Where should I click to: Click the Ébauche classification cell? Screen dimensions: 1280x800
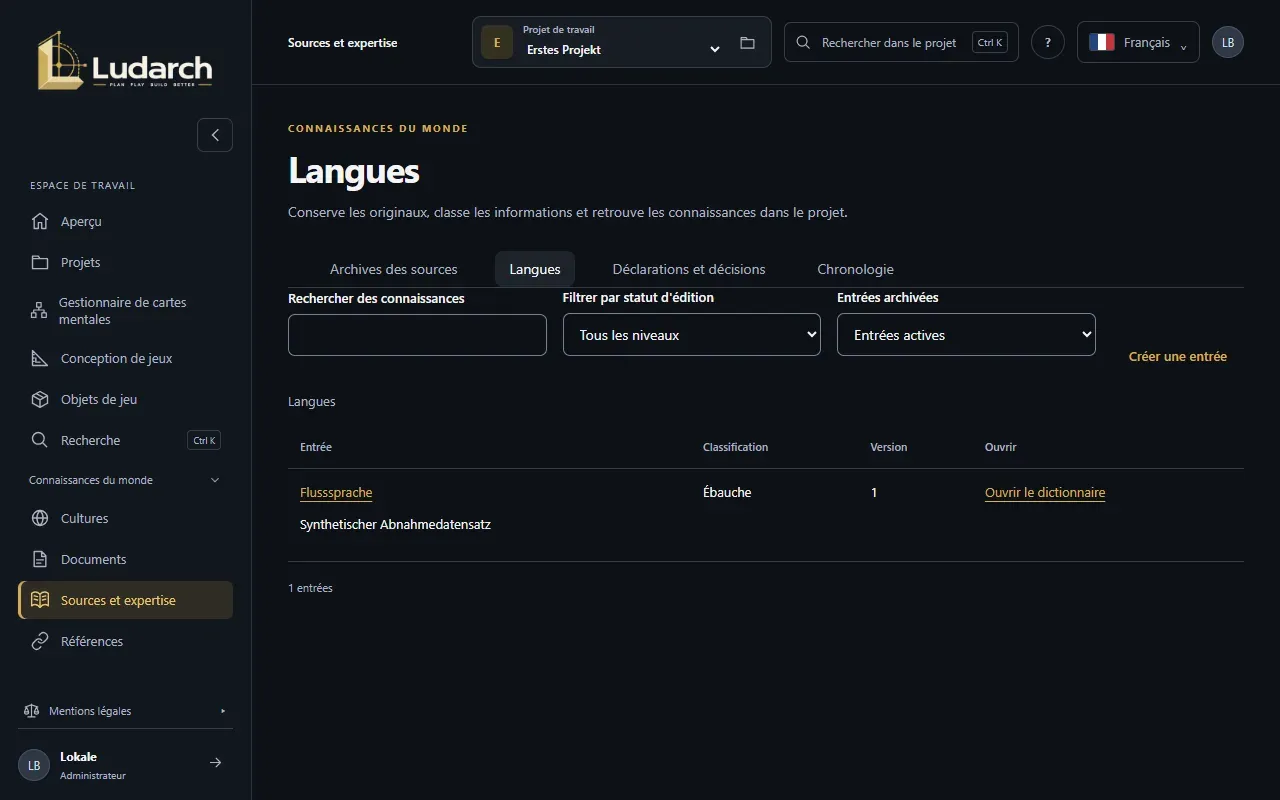pyautogui.click(x=727, y=492)
